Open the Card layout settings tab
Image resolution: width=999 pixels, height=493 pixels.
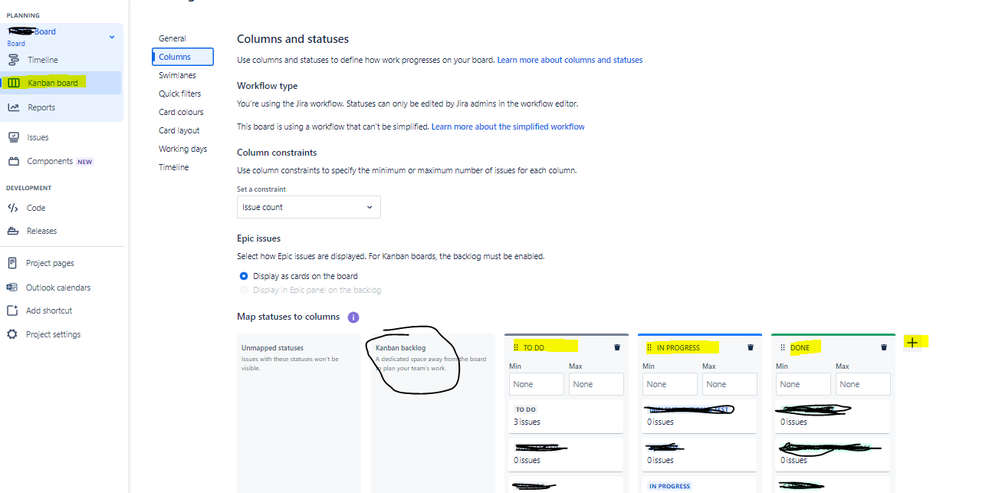(x=179, y=131)
